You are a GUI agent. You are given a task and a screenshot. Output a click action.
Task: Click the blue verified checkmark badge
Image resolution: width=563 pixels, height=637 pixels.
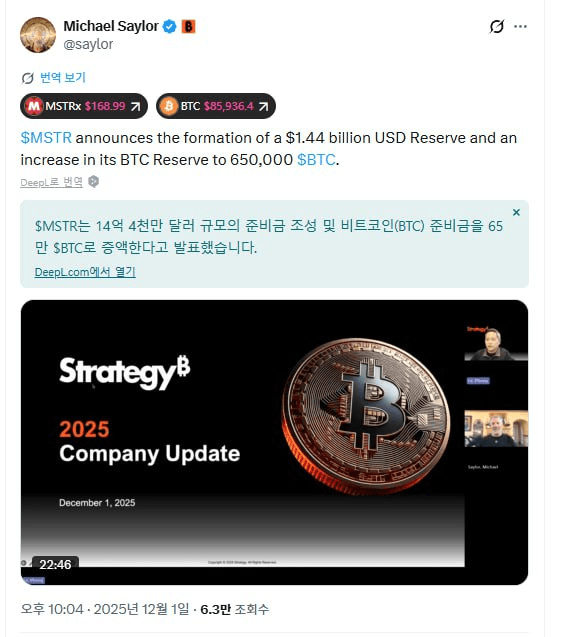169,26
